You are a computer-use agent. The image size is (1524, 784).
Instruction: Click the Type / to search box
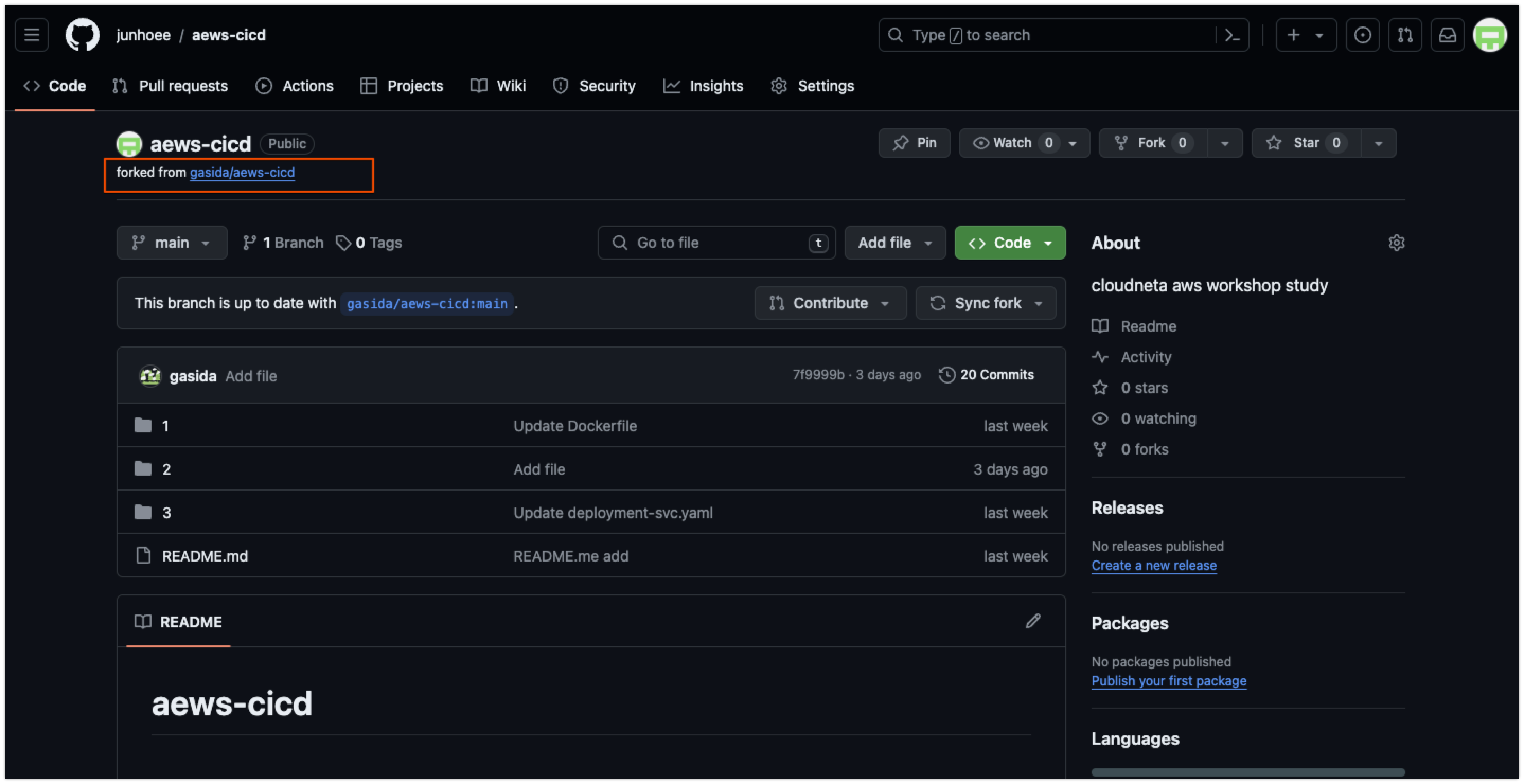1048,35
